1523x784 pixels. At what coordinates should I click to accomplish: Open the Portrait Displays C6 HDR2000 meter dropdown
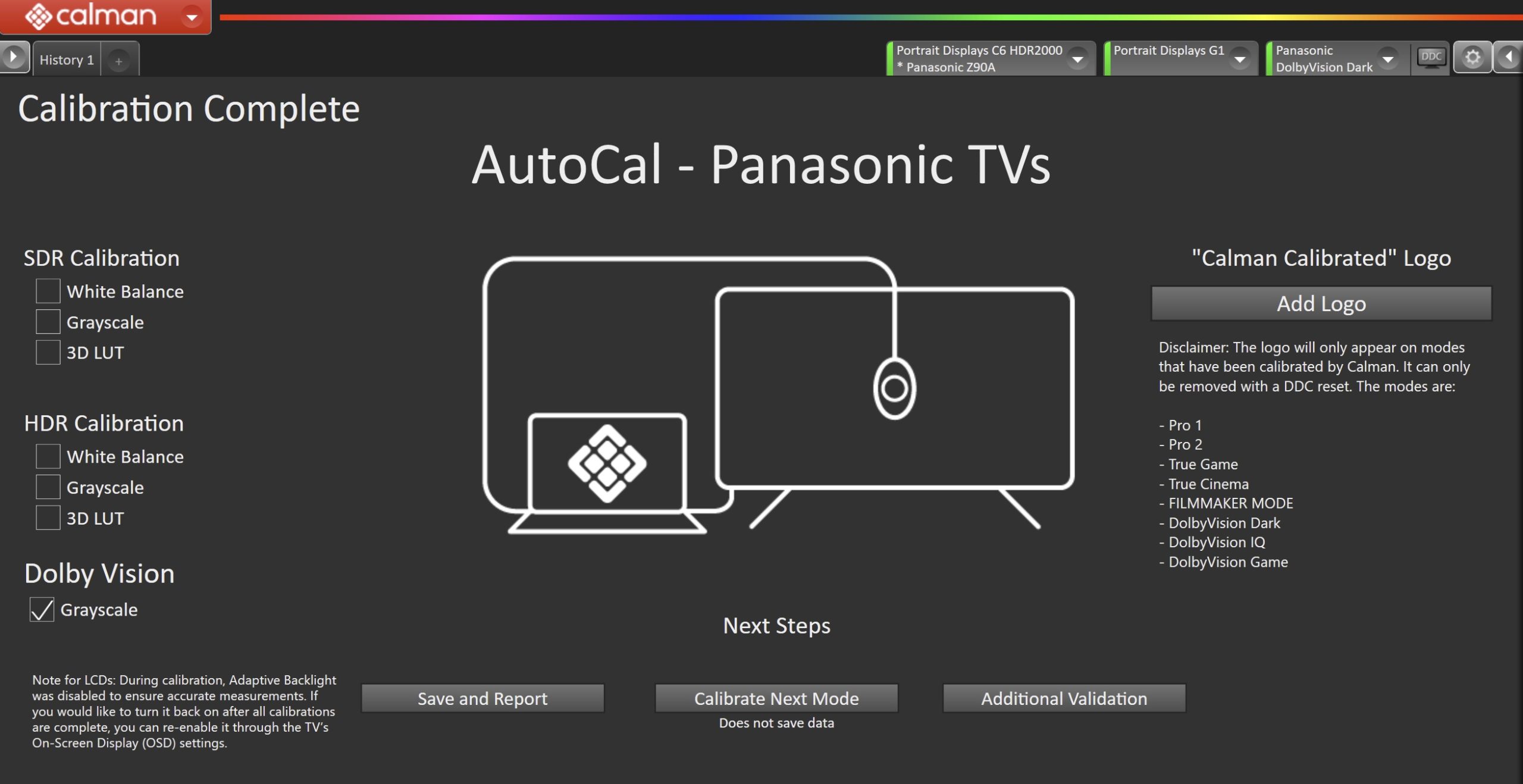click(1077, 59)
